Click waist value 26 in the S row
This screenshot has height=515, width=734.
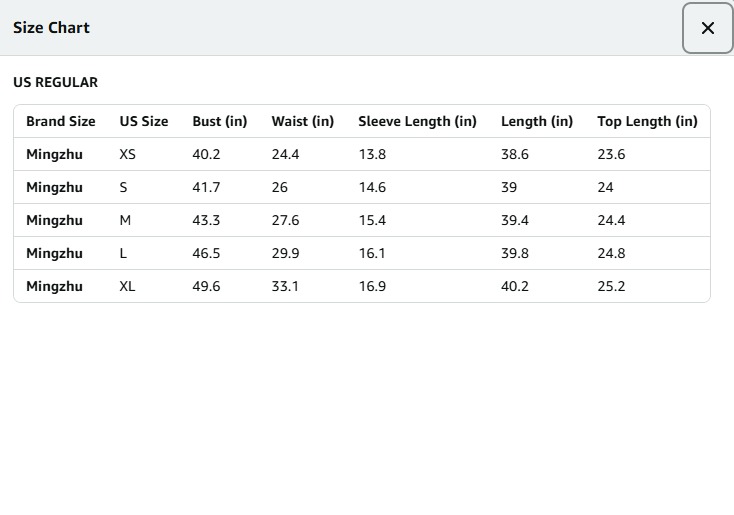(280, 187)
